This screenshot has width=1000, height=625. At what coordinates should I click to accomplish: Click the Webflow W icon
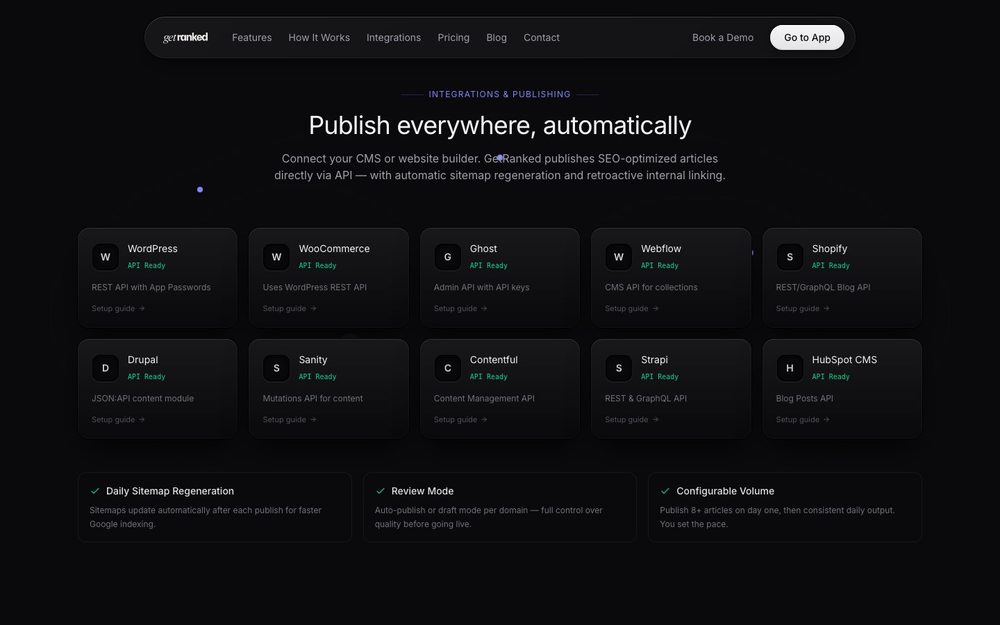pos(619,257)
